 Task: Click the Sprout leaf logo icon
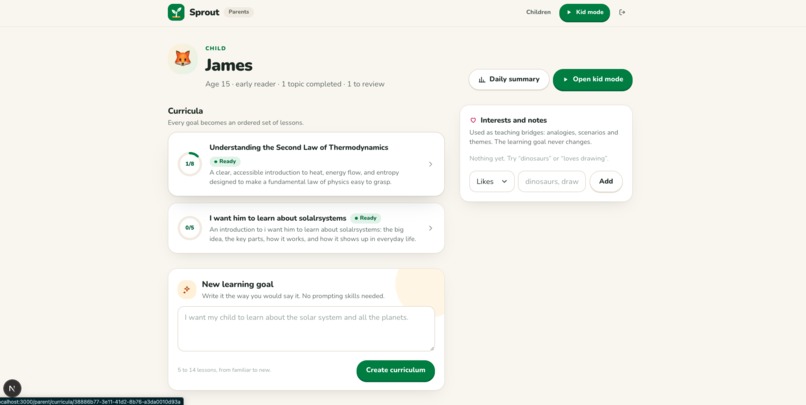[176, 12]
